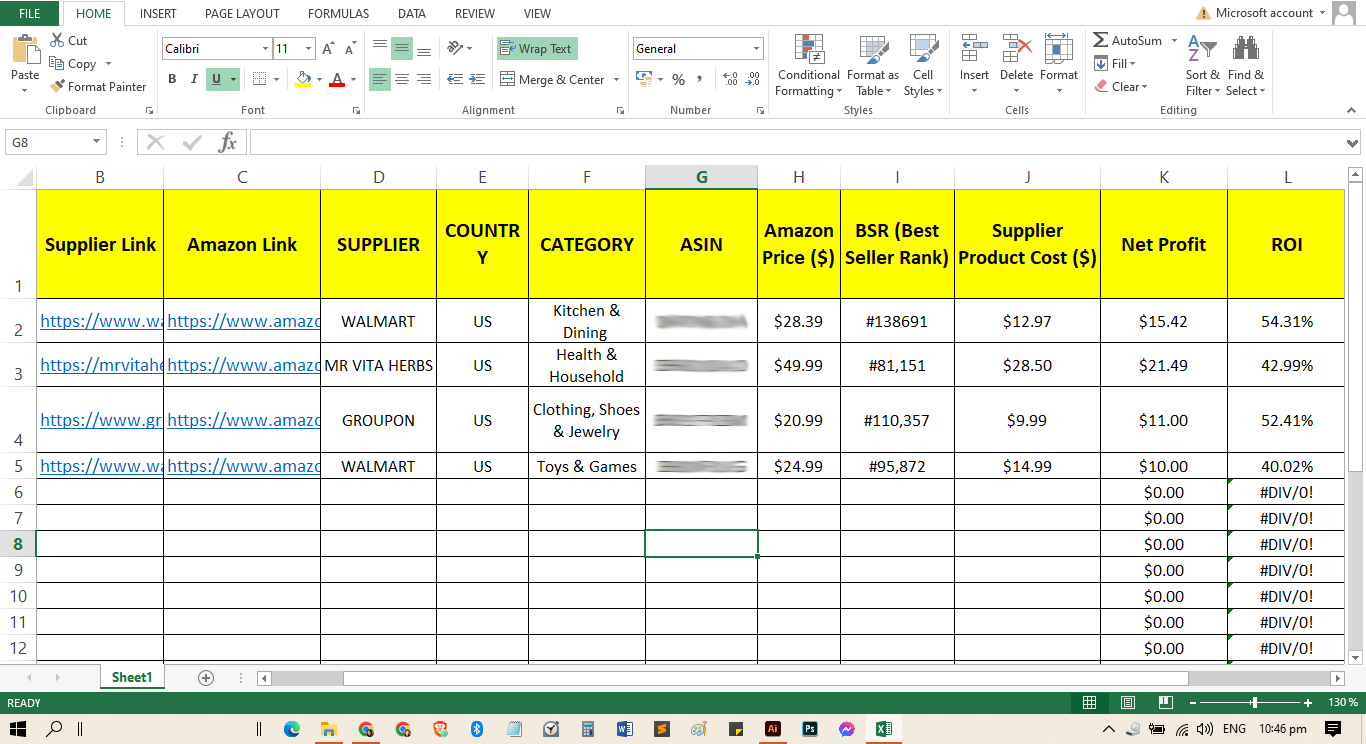
Task: Click the Copy icon in Clipboard group
Action: pos(56,64)
